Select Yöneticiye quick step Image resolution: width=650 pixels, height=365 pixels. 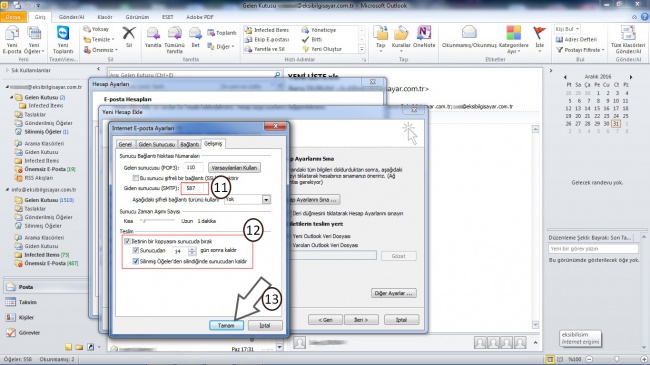319,30
